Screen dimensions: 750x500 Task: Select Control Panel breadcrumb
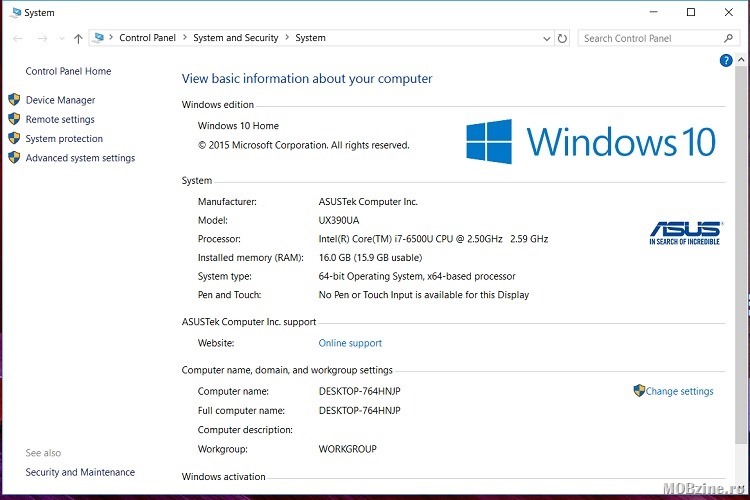coord(147,38)
